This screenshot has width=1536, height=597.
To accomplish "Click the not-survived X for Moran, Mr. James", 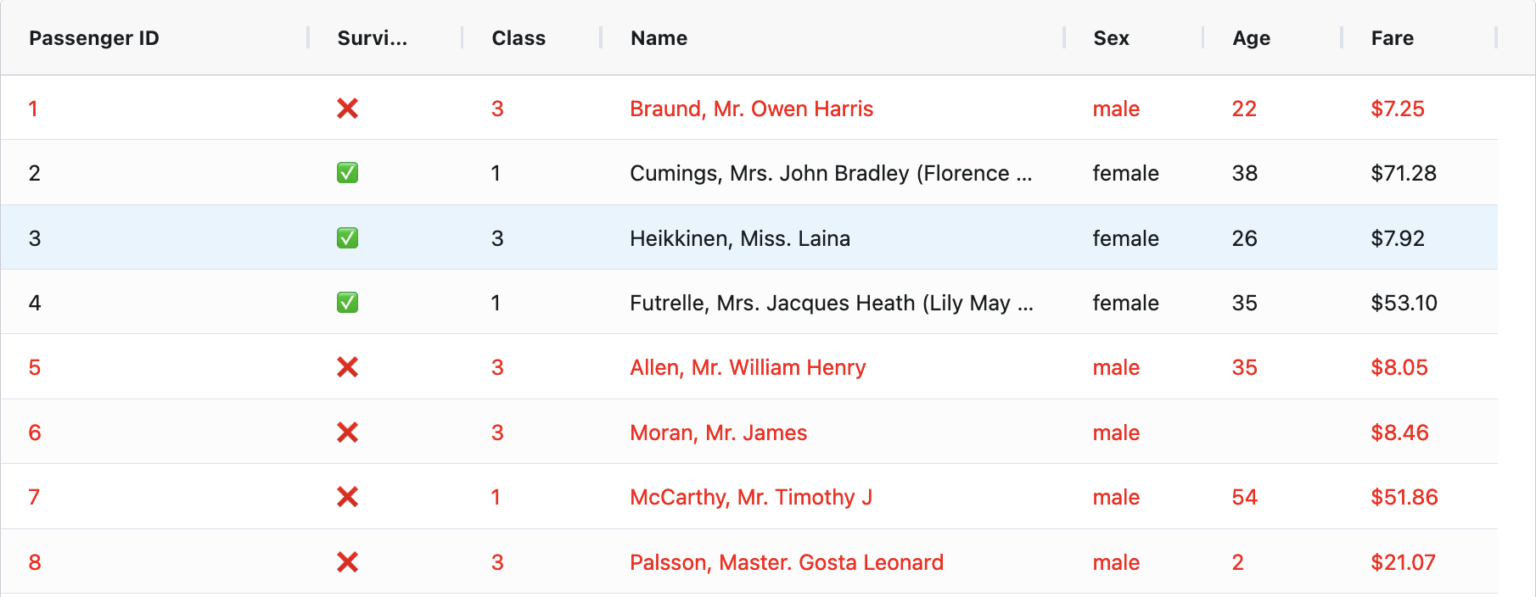I will click(x=347, y=432).
